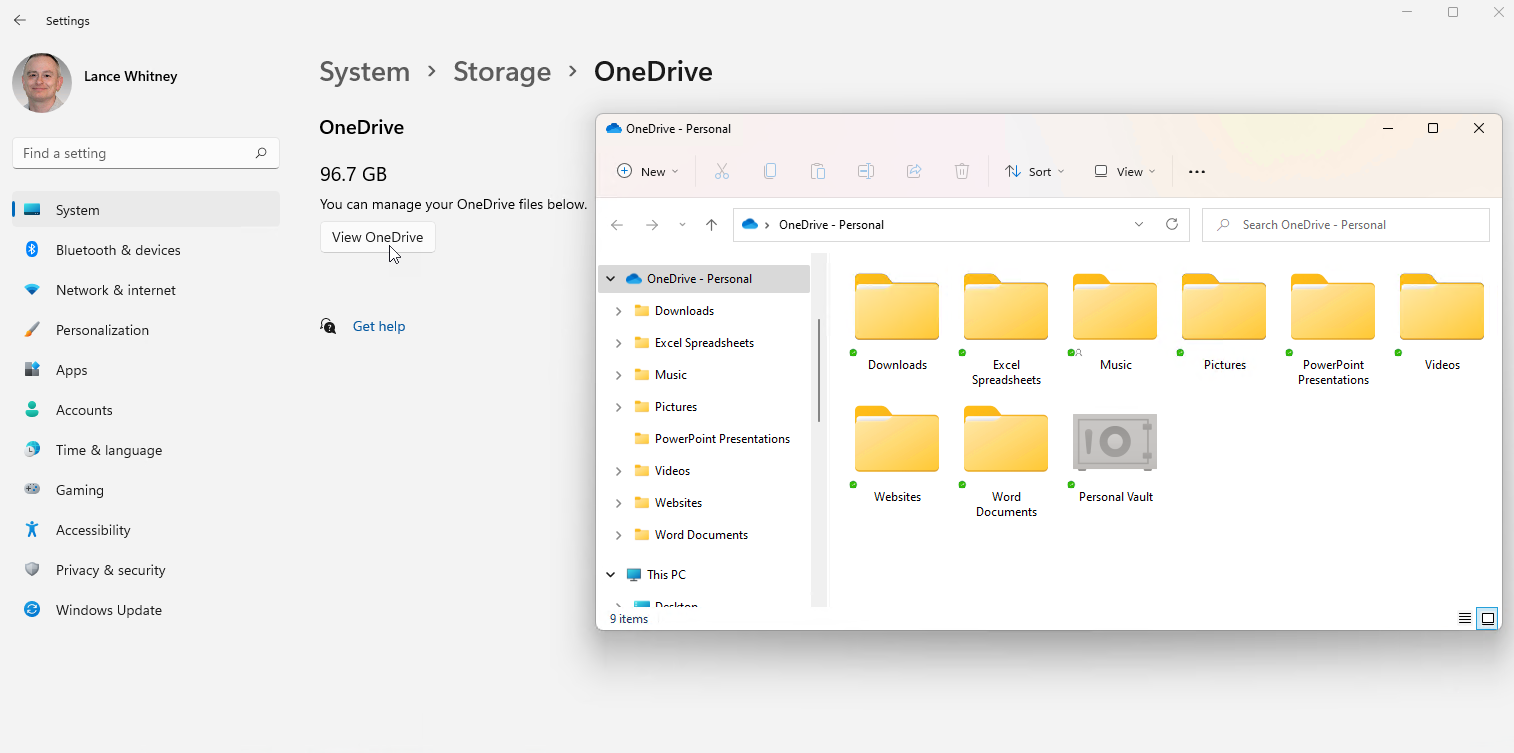Open the New dropdown in Explorer
The width and height of the screenshot is (1514, 753).
point(648,171)
